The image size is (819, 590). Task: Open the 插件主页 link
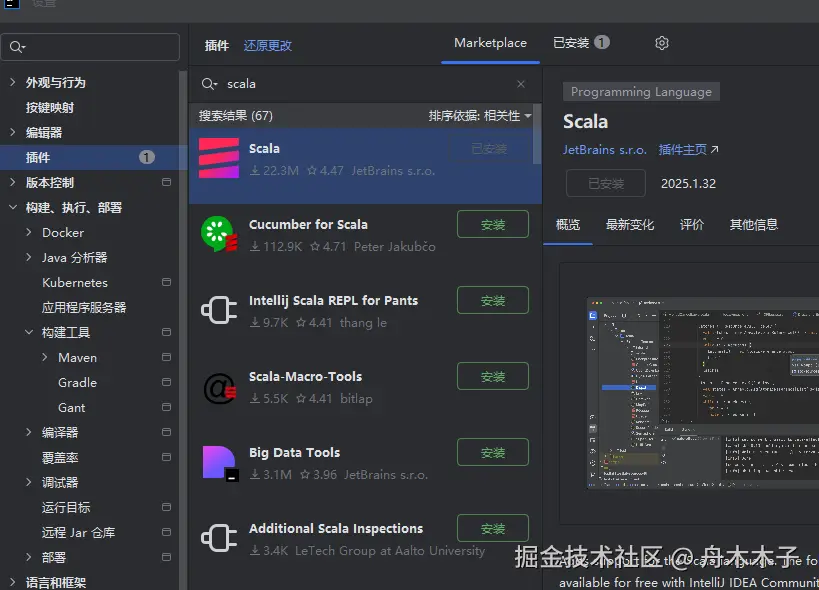pos(682,150)
